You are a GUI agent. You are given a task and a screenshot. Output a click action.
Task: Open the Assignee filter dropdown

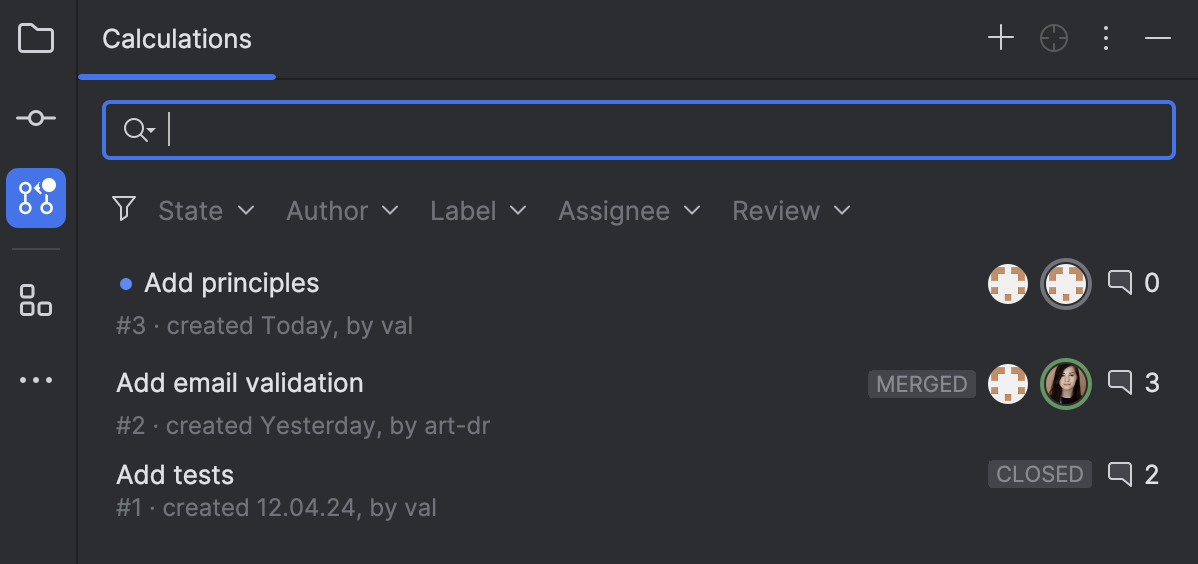[629, 211]
